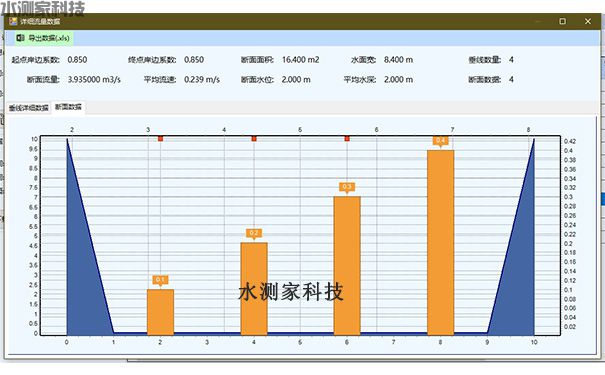Click the 平均水深 value 2.000 m
Image resolution: width=605 pixels, height=375 pixels.
398,79
